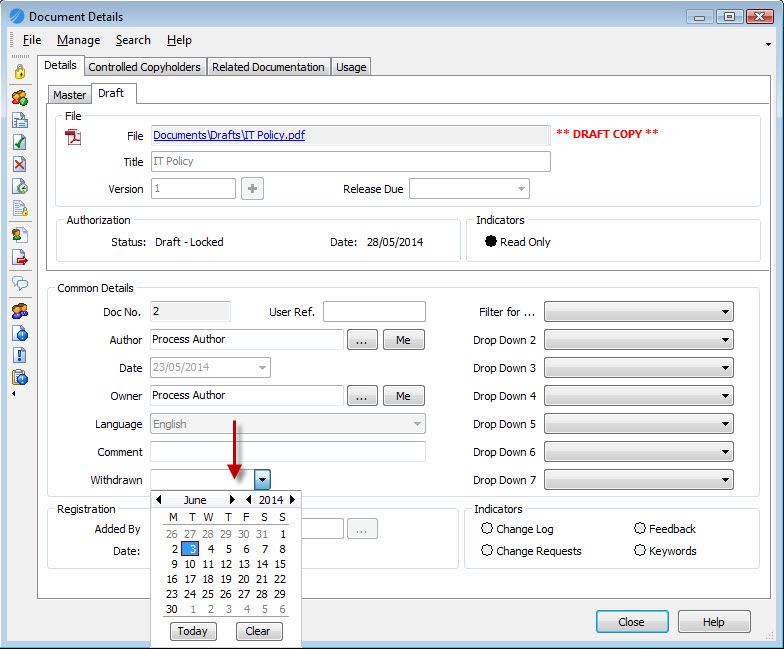784x649 pixels.
Task: Select June 18 in the calendar
Action: click(x=208, y=578)
